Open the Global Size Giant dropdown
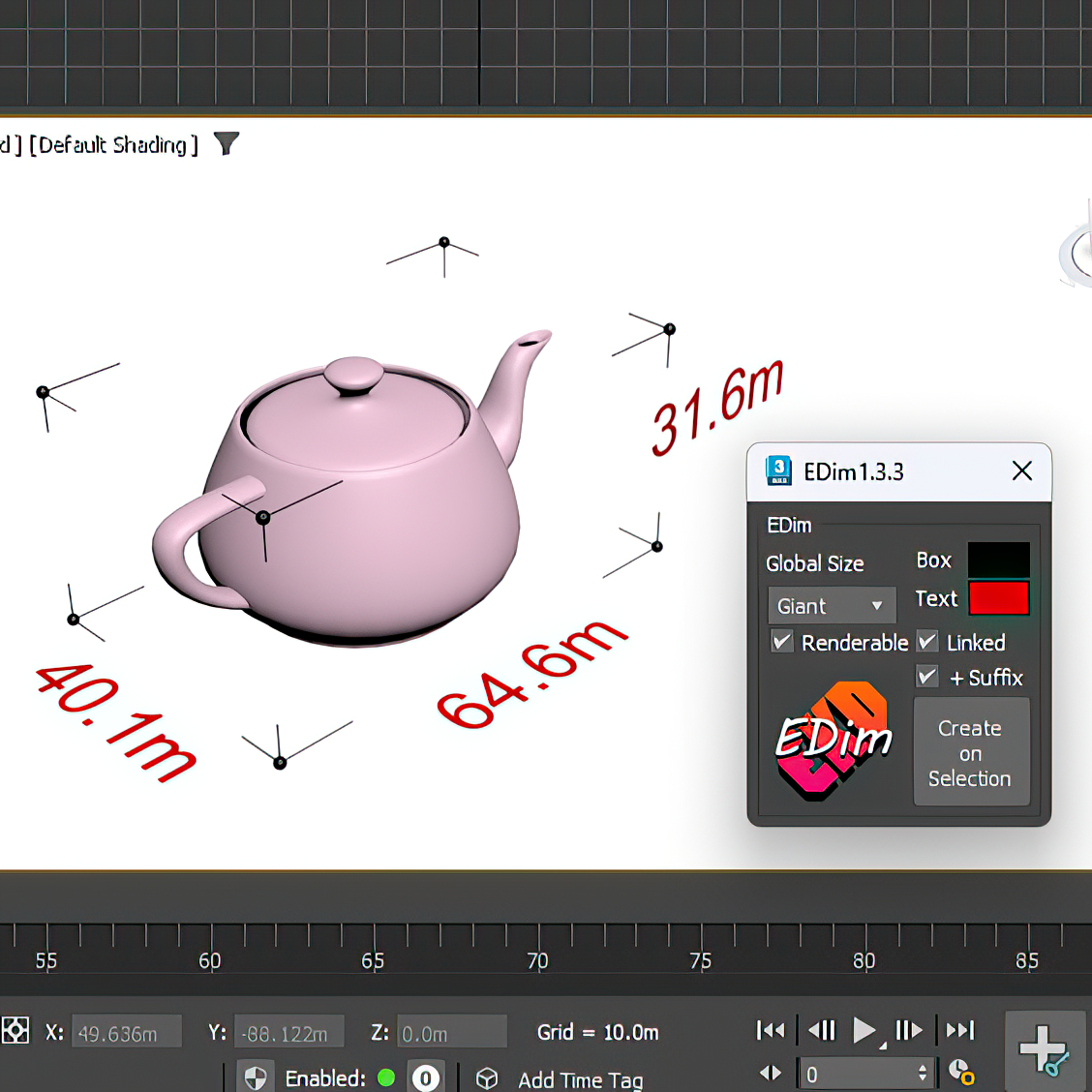 pyautogui.click(x=831, y=606)
